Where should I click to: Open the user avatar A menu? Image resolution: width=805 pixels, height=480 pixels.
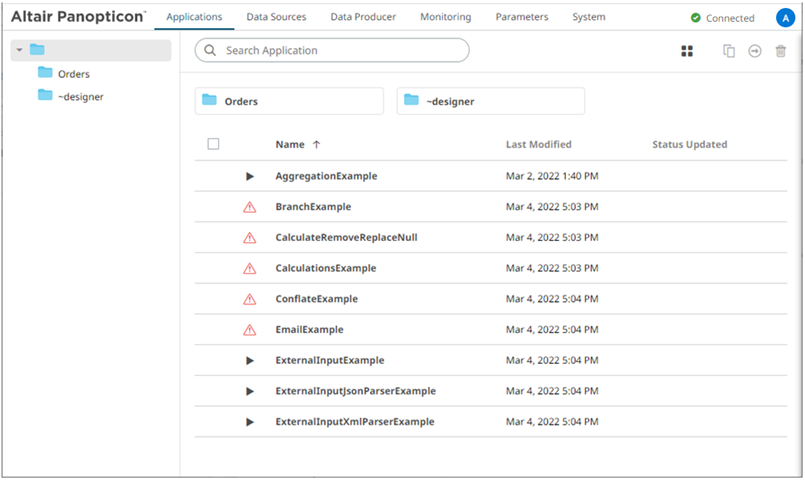click(x=785, y=18)
